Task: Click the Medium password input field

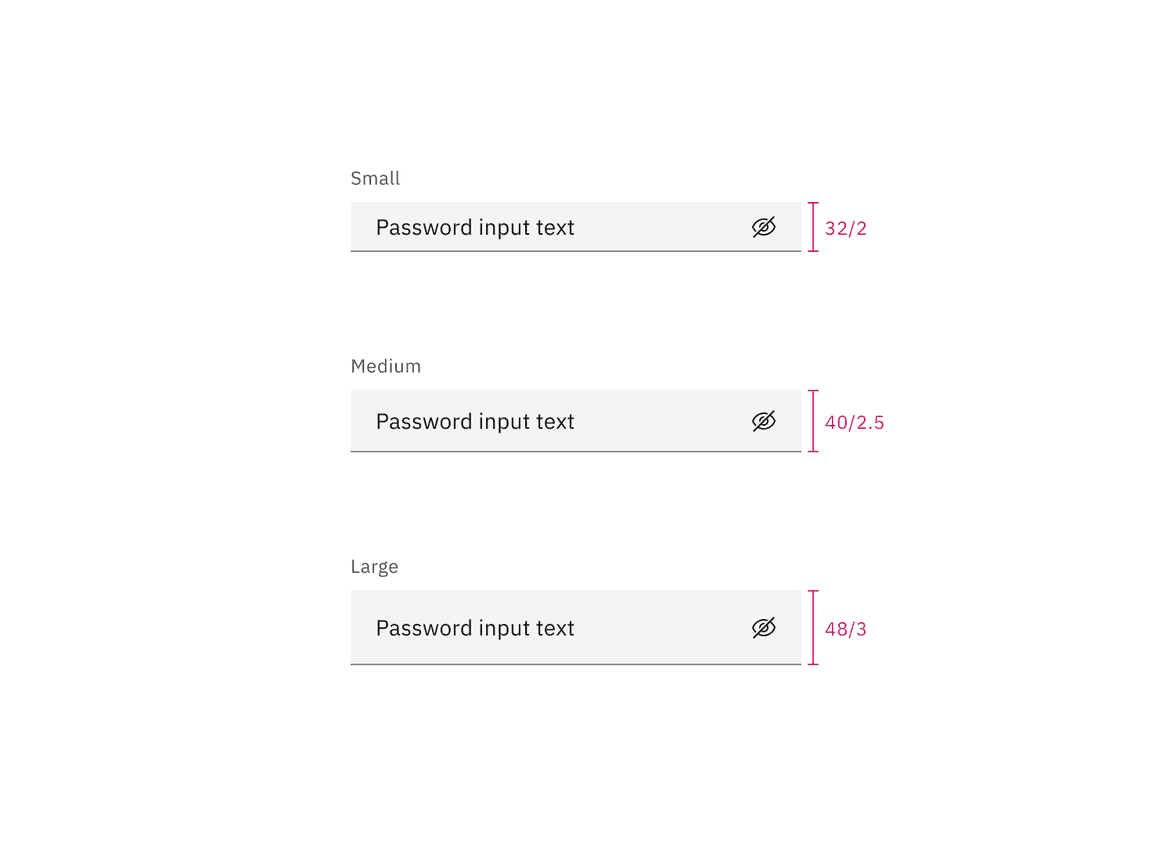Action: (550, 421)
